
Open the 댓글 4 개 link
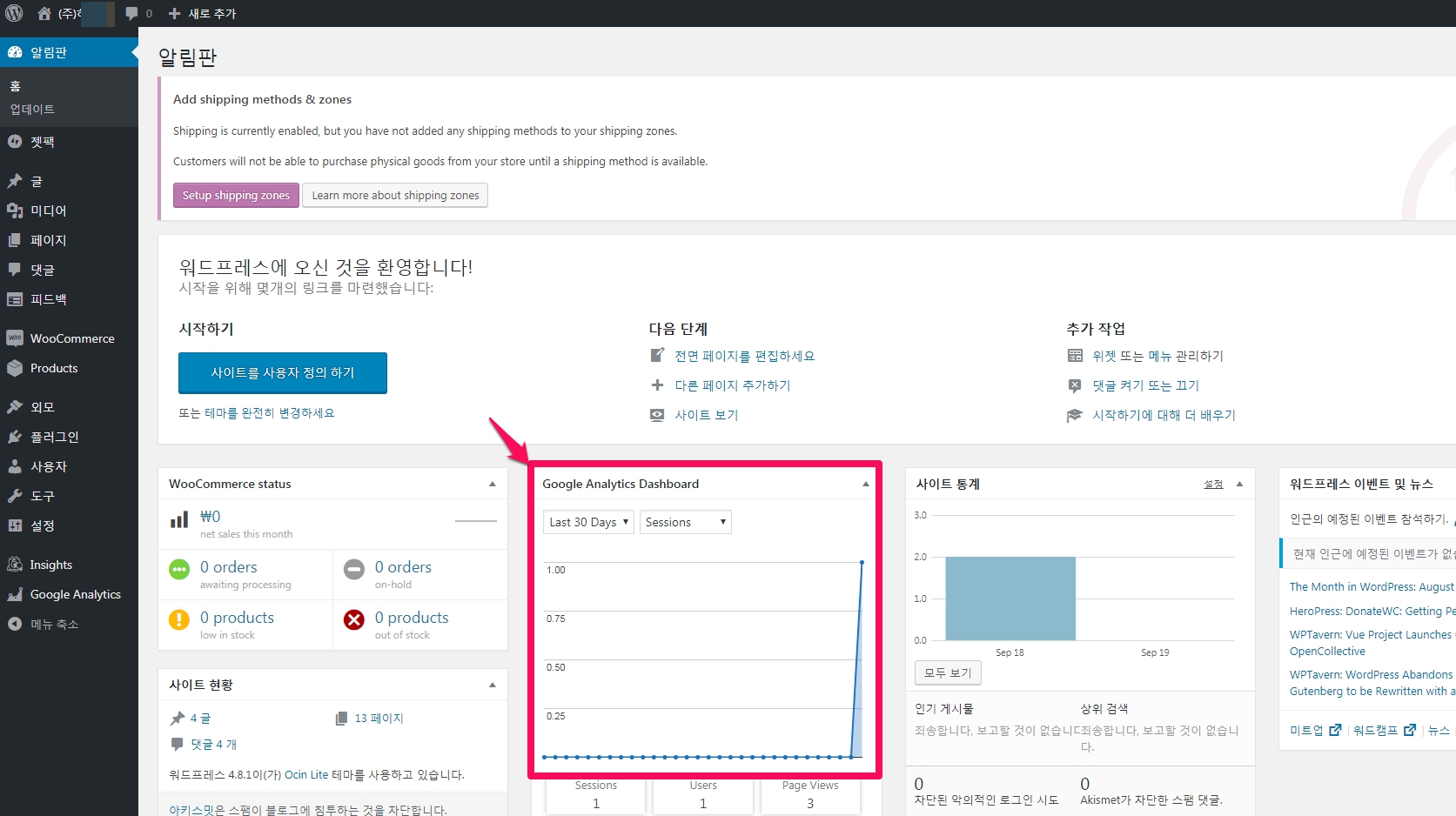214,745
